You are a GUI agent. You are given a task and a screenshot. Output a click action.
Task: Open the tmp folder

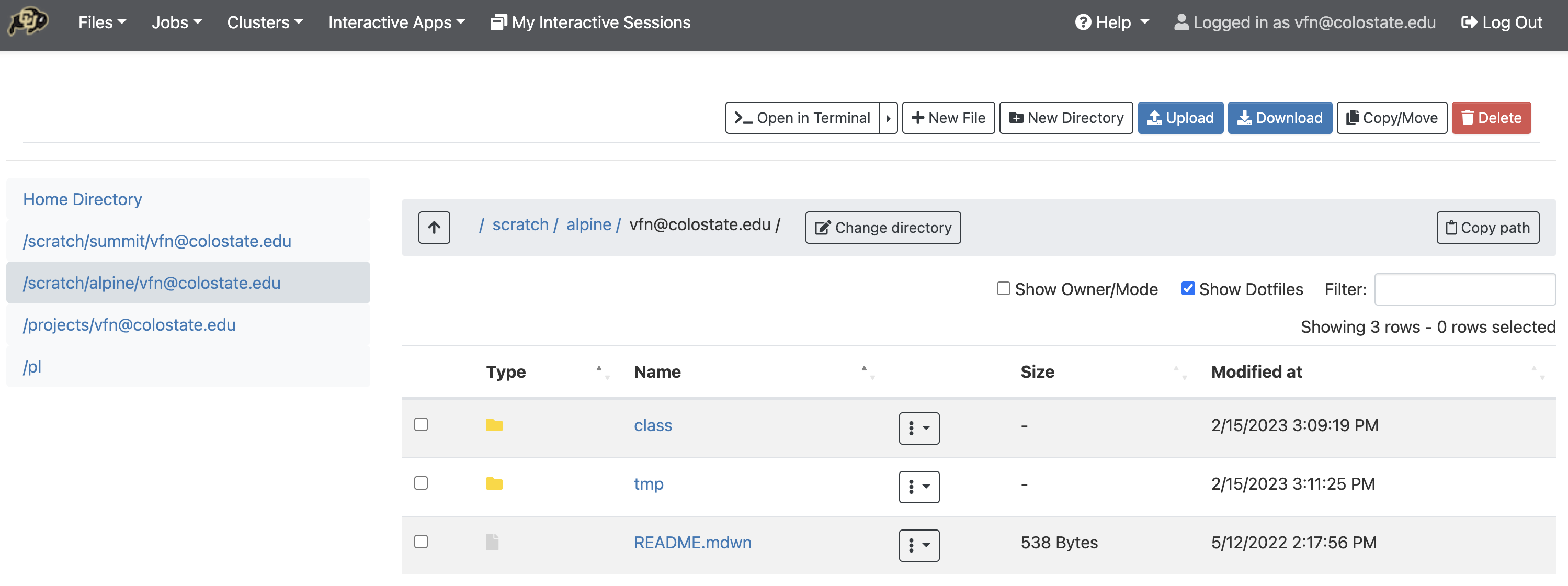click(x=649, y=484)
